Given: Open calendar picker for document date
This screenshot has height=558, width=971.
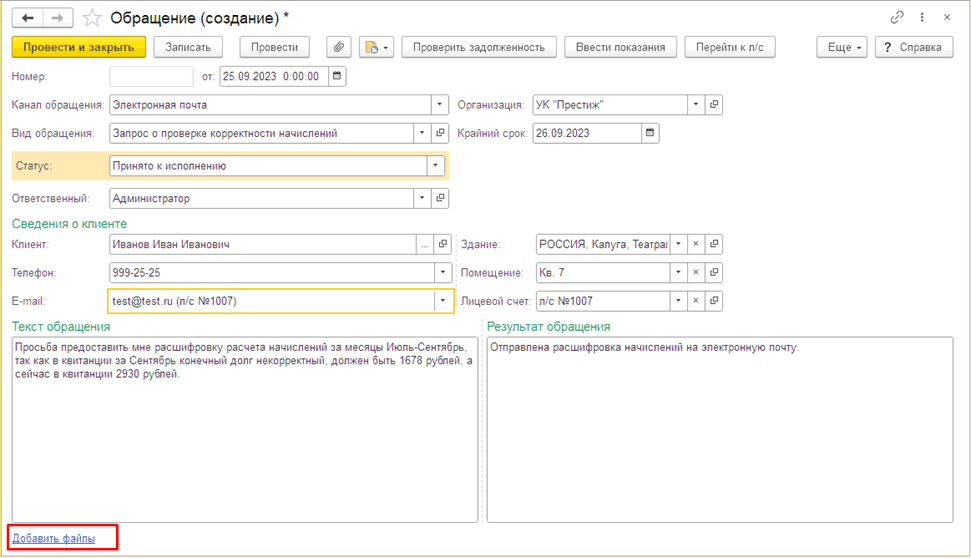Looking at the screenshot, I should [337, 76].
